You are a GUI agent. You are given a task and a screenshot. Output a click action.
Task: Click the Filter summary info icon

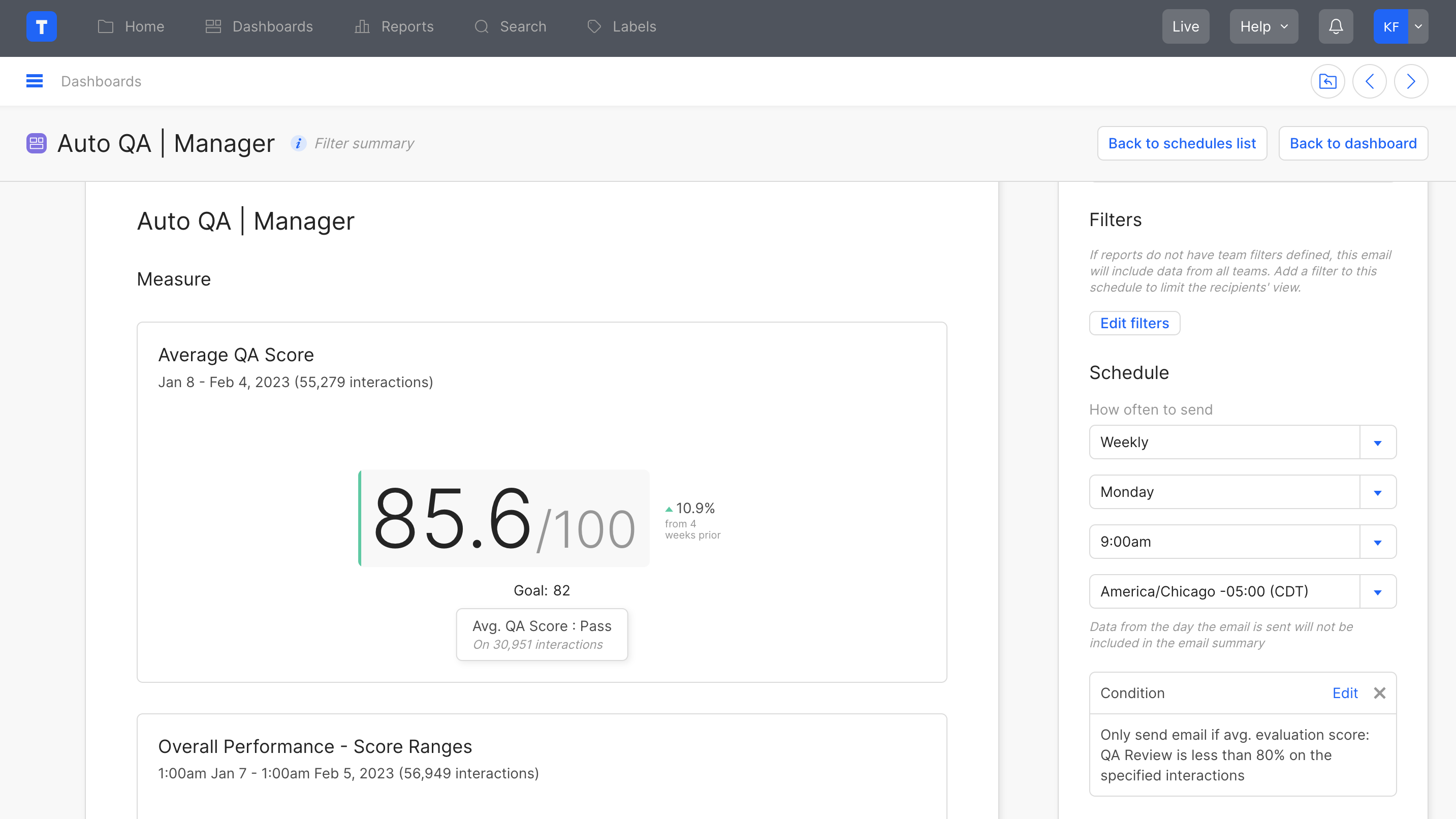298,144
